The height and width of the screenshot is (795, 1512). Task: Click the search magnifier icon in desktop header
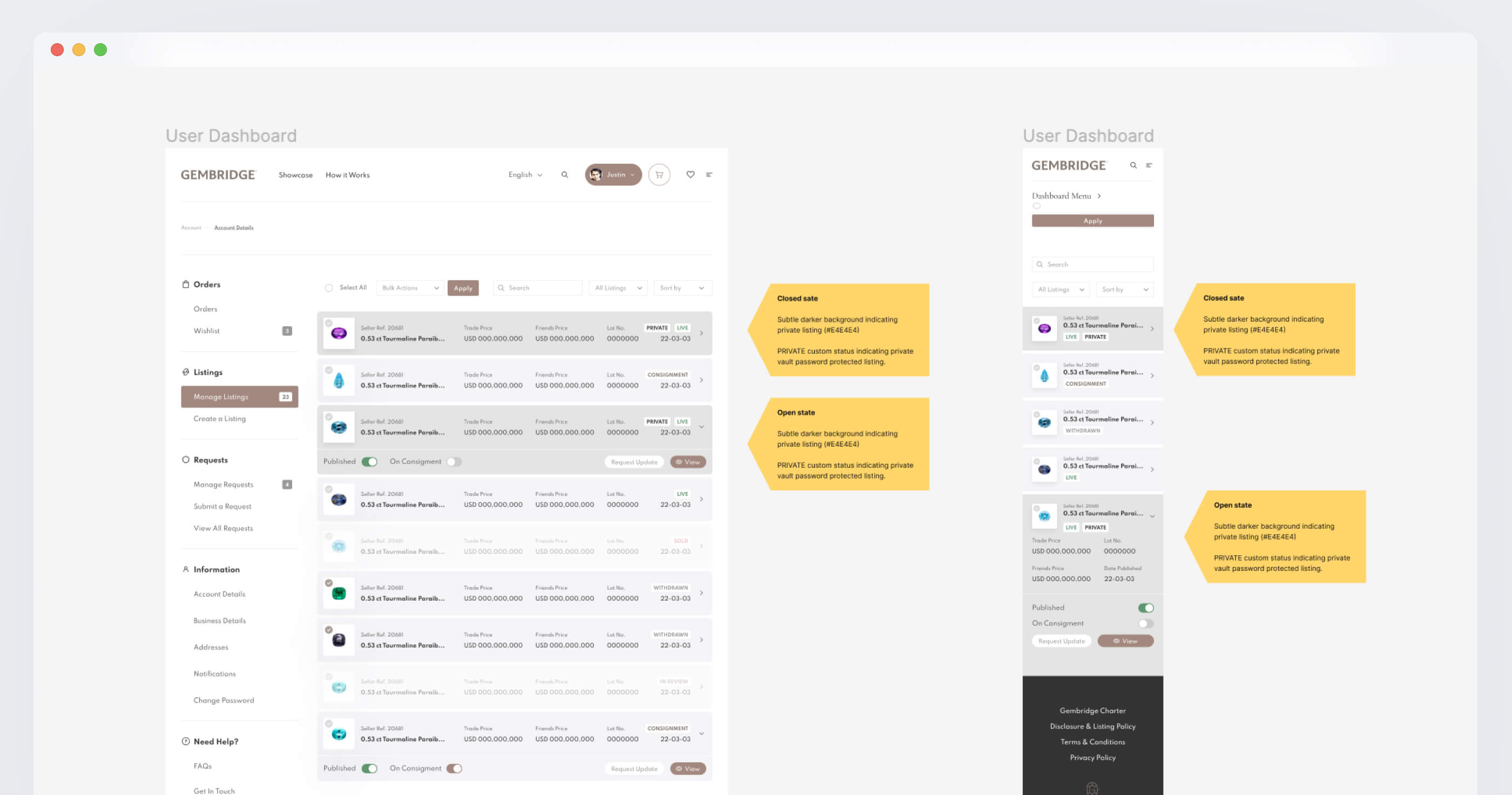click(x=564, y=174)
